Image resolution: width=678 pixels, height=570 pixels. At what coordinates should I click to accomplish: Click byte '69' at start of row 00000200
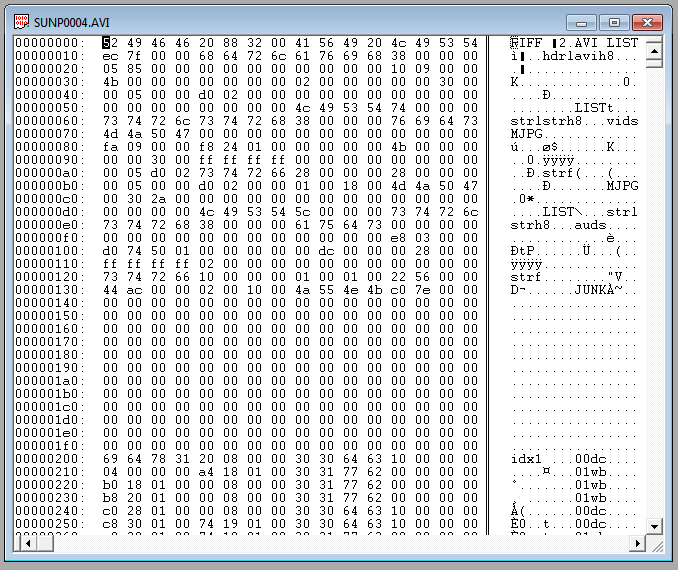pos(110,458)
